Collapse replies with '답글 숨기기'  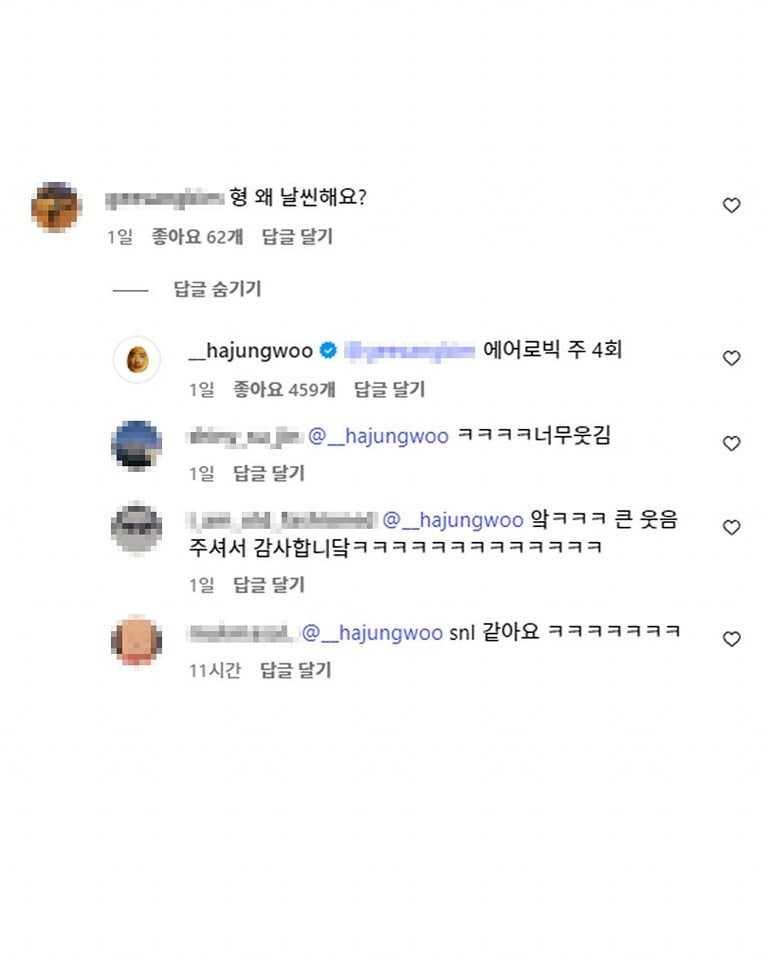coord(217,289)
